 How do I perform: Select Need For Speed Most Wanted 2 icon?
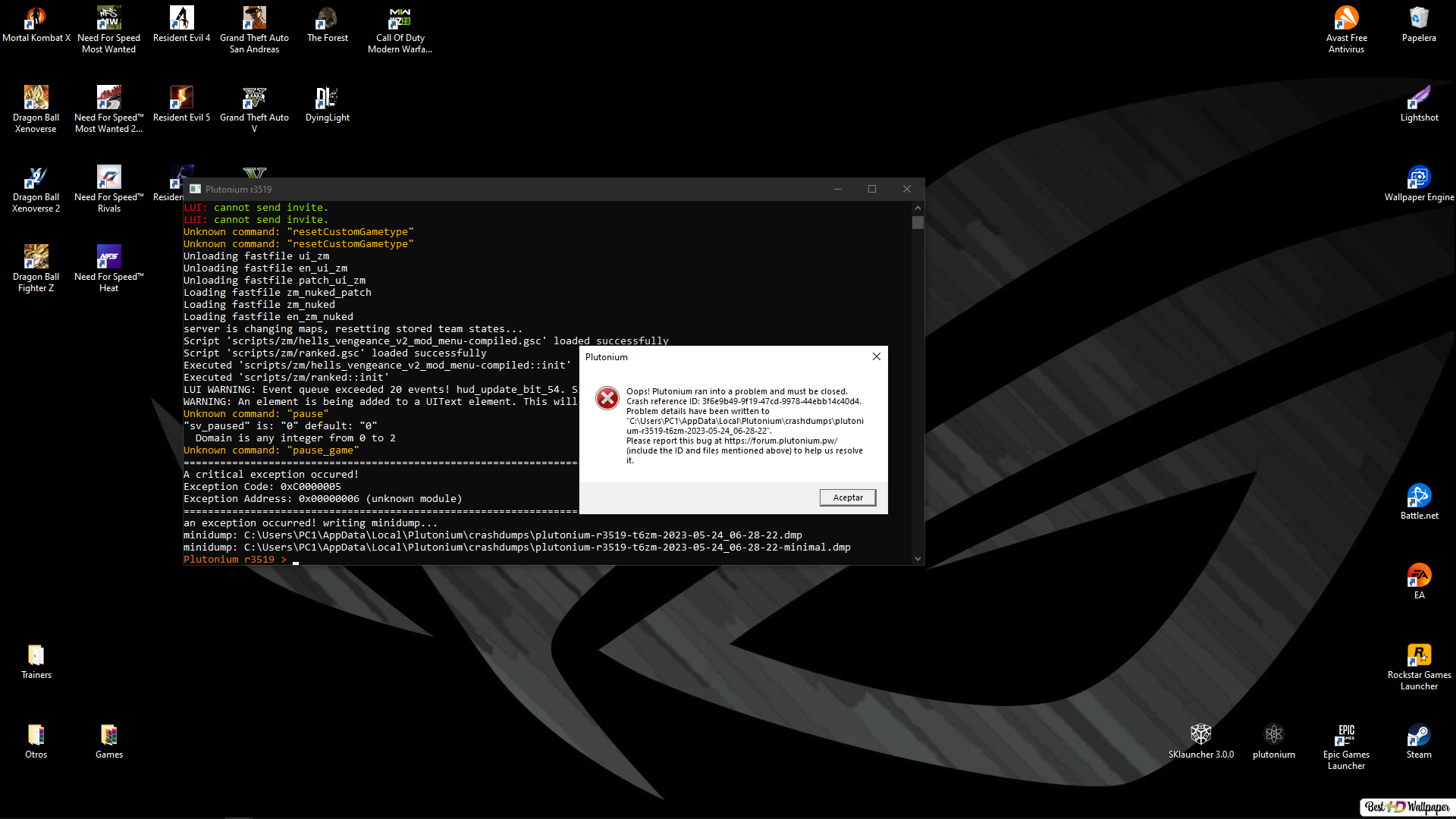pos(108,109)
